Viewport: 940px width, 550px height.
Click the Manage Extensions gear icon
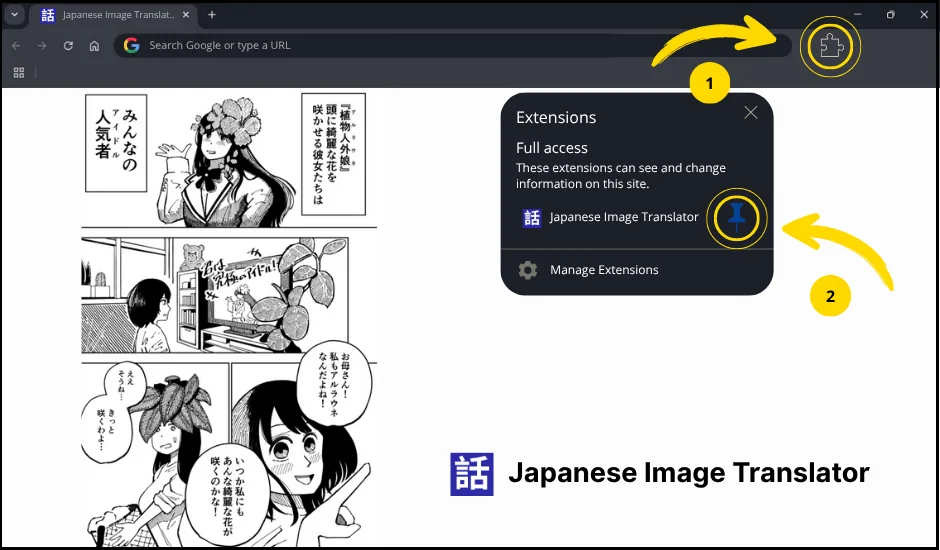pos(528,270)
